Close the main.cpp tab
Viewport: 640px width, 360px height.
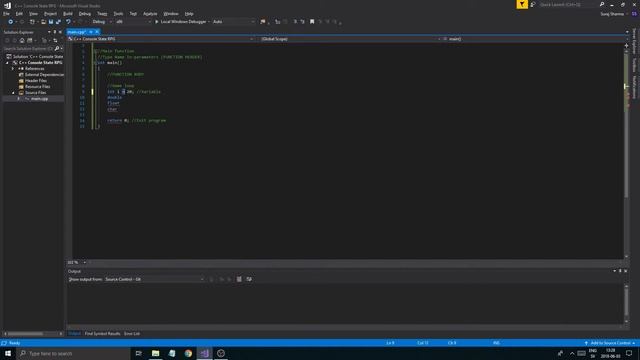coord(97,32)
